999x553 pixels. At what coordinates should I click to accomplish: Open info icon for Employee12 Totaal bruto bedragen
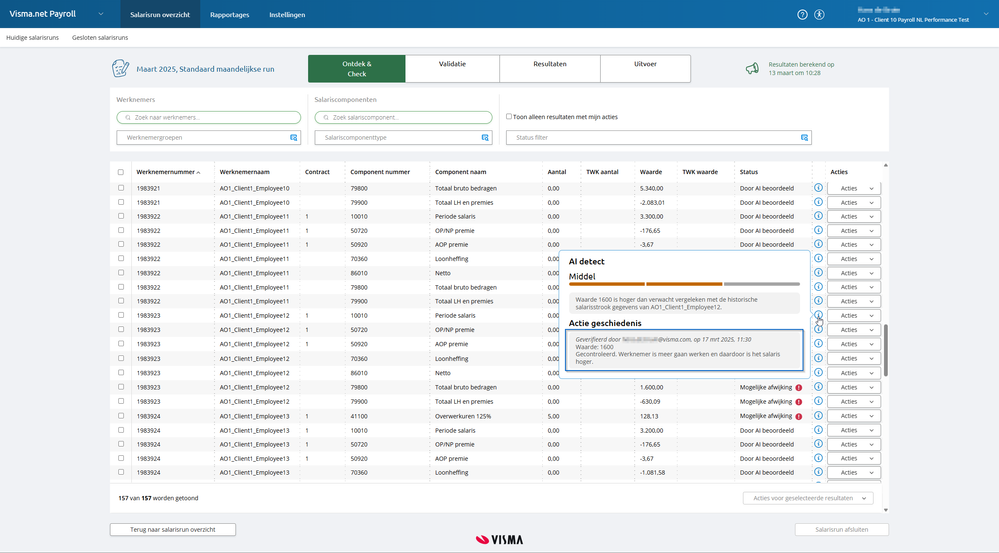(x=818, y=387)
